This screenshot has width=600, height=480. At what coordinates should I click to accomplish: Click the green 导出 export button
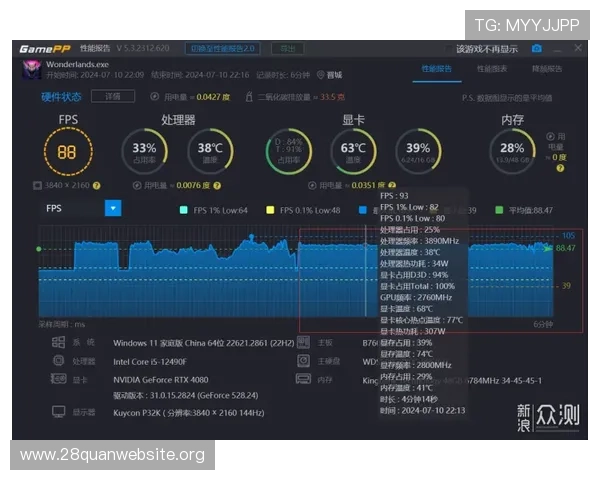coord(288,49)
